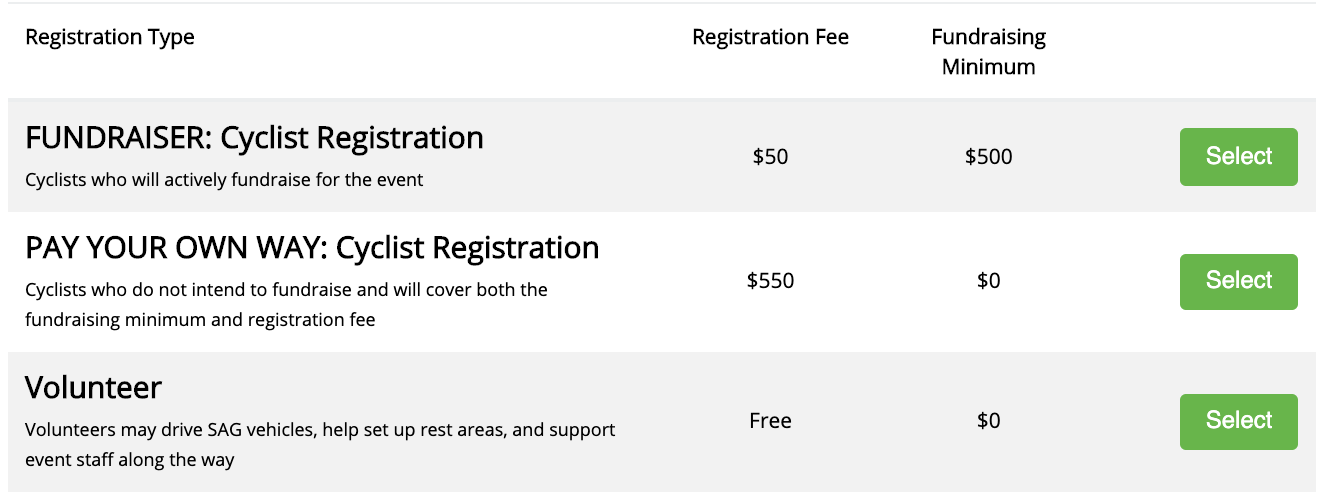Click the $550 registration fee value
Viewport: 1318px width, 496px height.
(x=770, y=281)
